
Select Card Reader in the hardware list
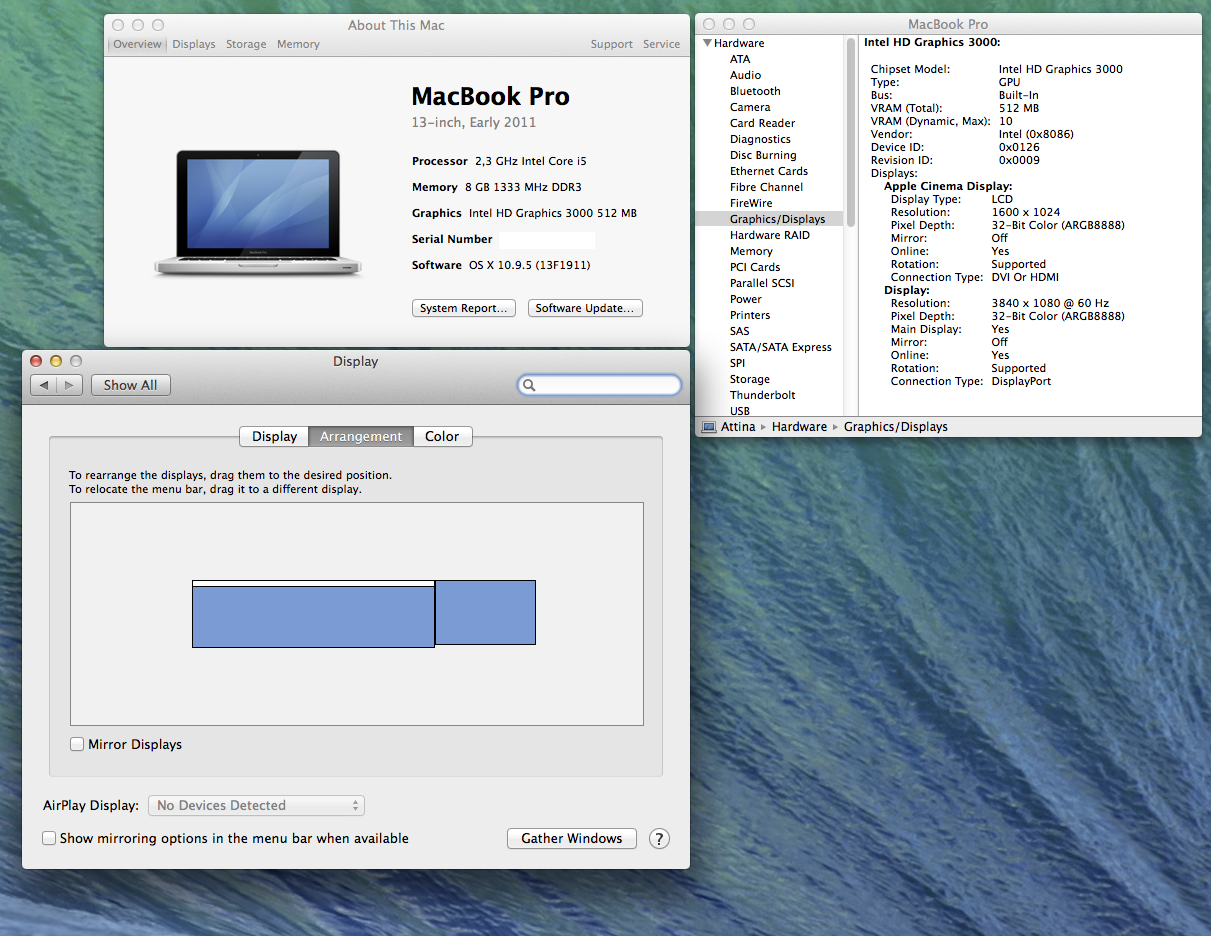tap(763, 123)
